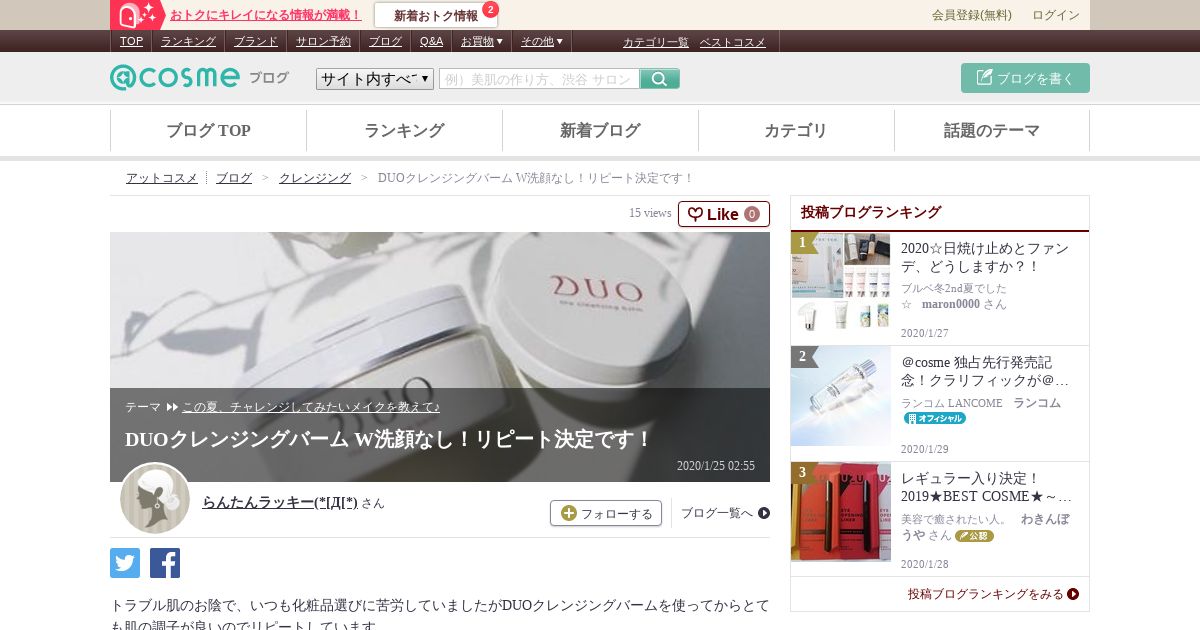
Task: Open the カテゴリ一覧 link
Action: click(656, 42)
